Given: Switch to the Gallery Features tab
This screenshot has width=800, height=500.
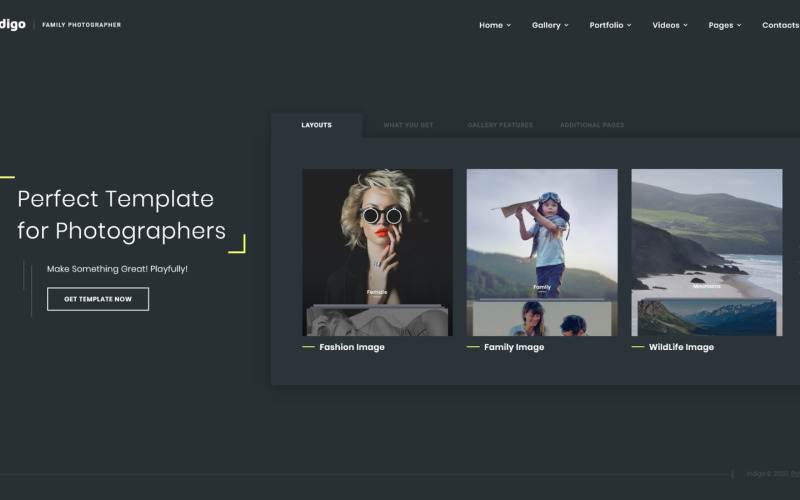Looking at the screenshot, I should pyautogui.click(x=500, y=125).
